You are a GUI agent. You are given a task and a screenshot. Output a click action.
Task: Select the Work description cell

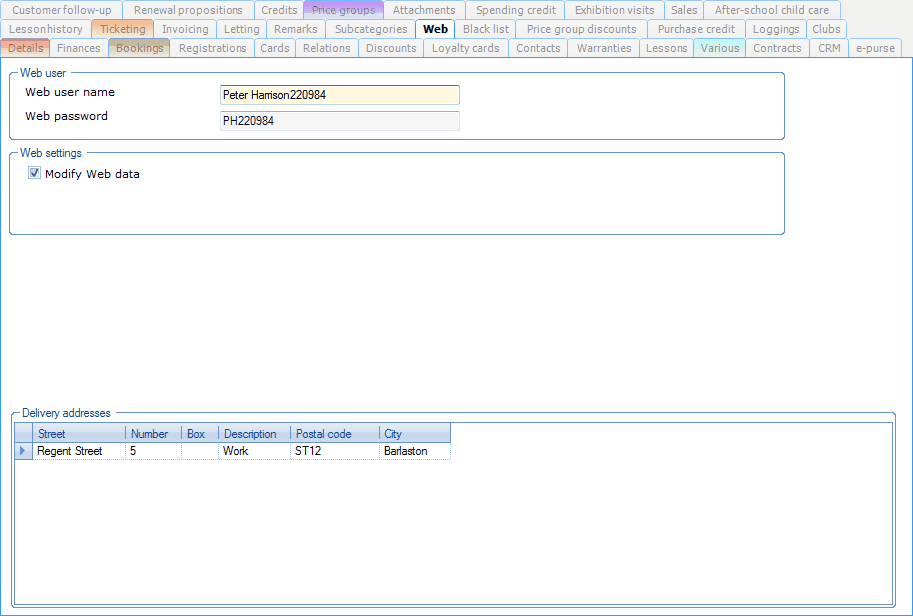[254, 452]
